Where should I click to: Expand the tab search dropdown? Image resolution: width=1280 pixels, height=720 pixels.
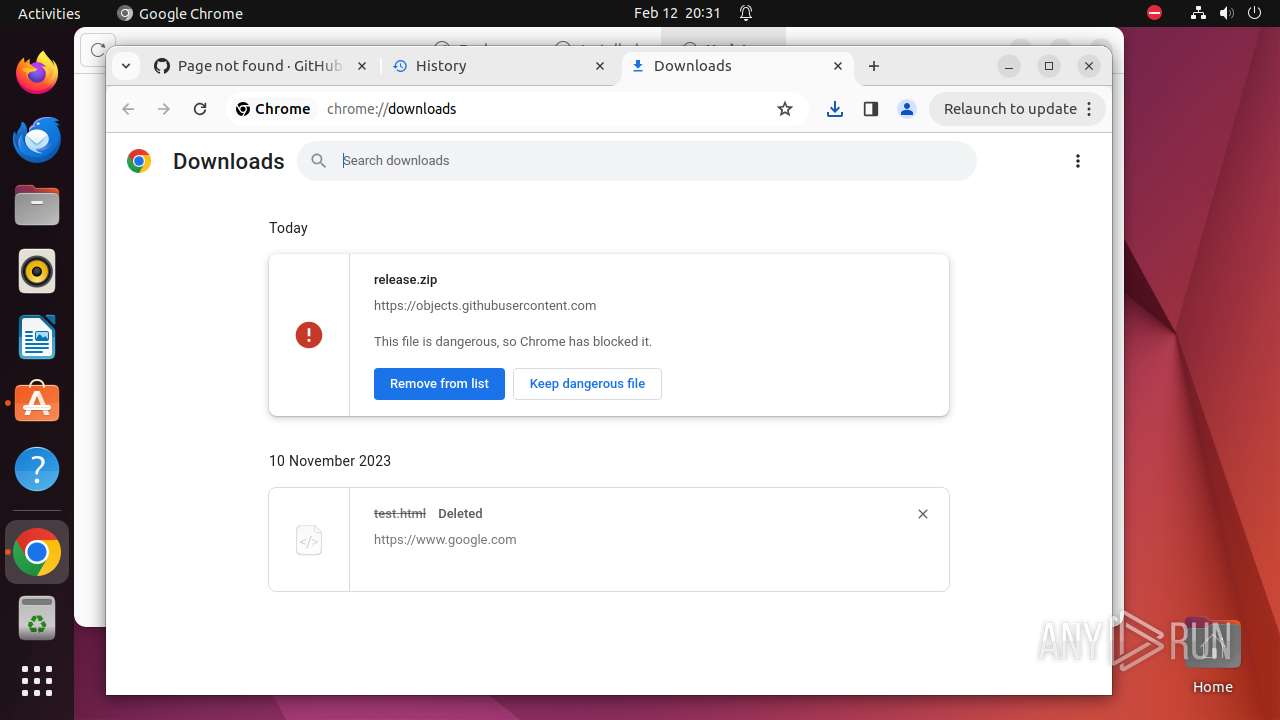click(125, 66)
